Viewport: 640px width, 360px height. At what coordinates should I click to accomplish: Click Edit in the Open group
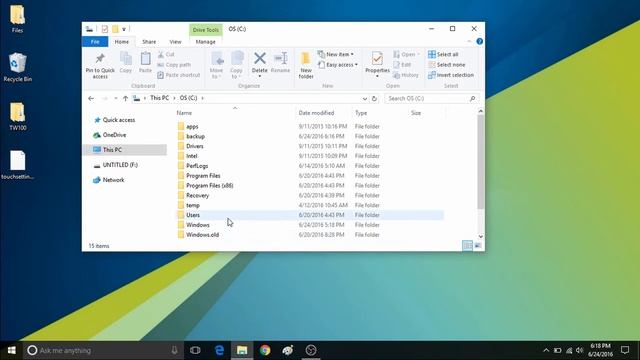pyautogui.click(x=402, y=64)
